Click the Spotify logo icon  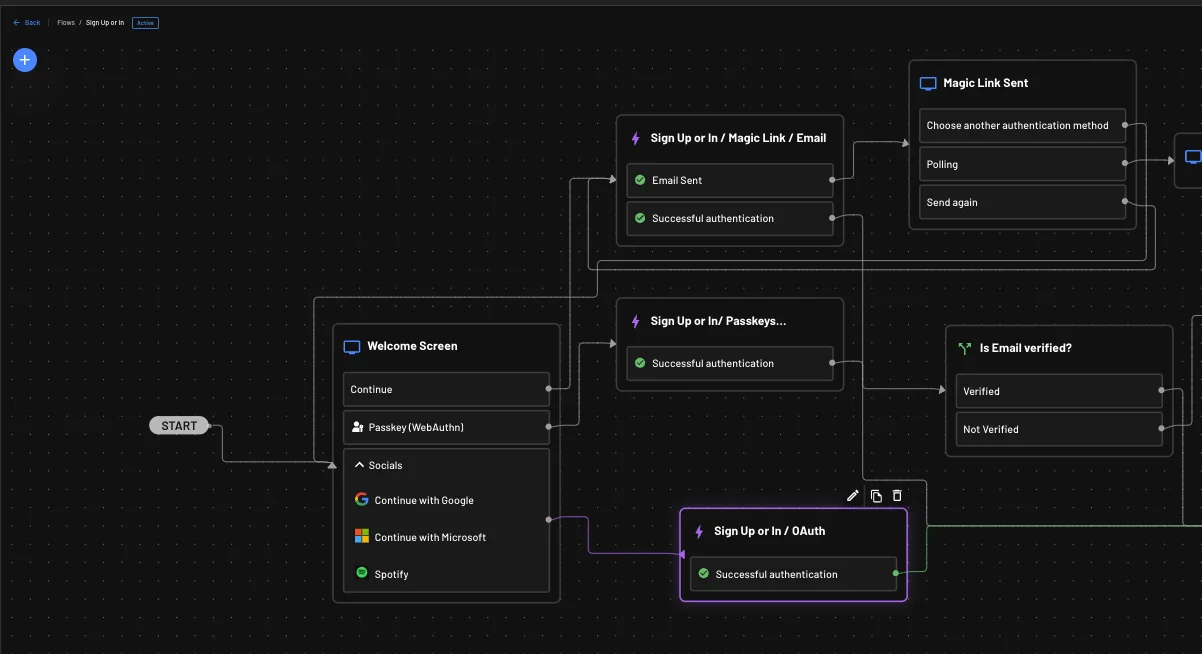pos(362,573)
